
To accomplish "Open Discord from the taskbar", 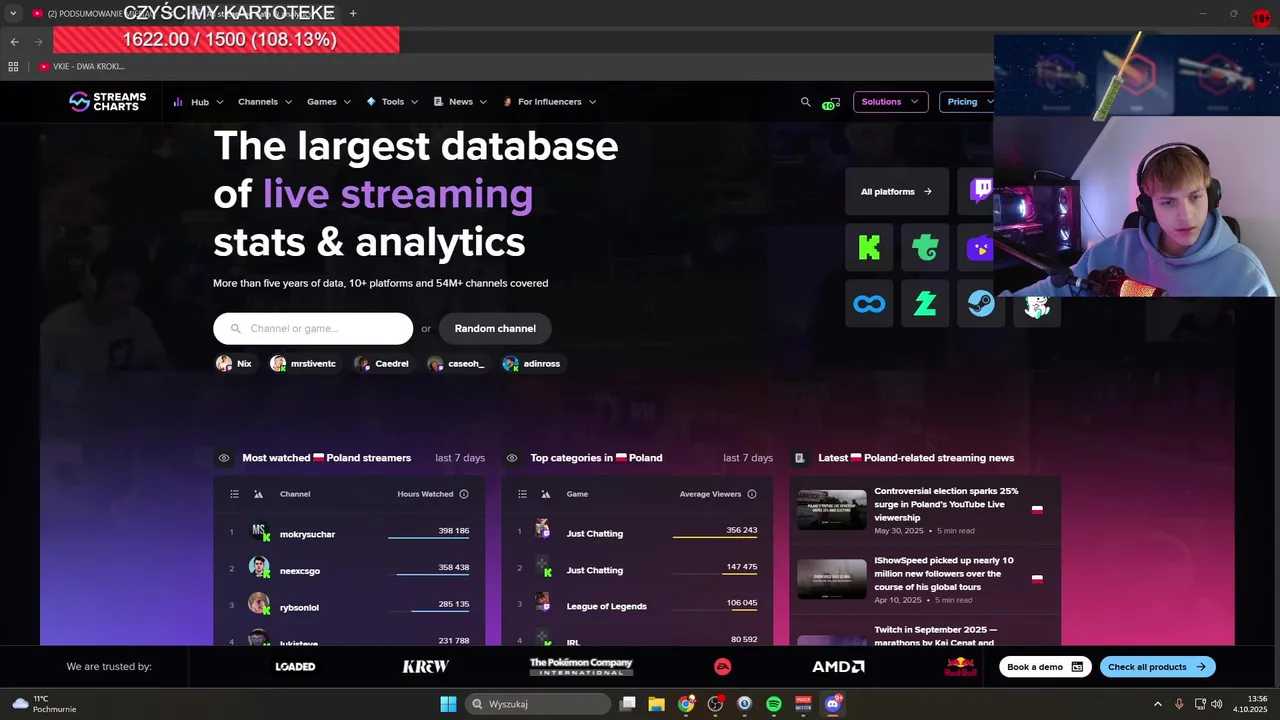I will [833, 704].
